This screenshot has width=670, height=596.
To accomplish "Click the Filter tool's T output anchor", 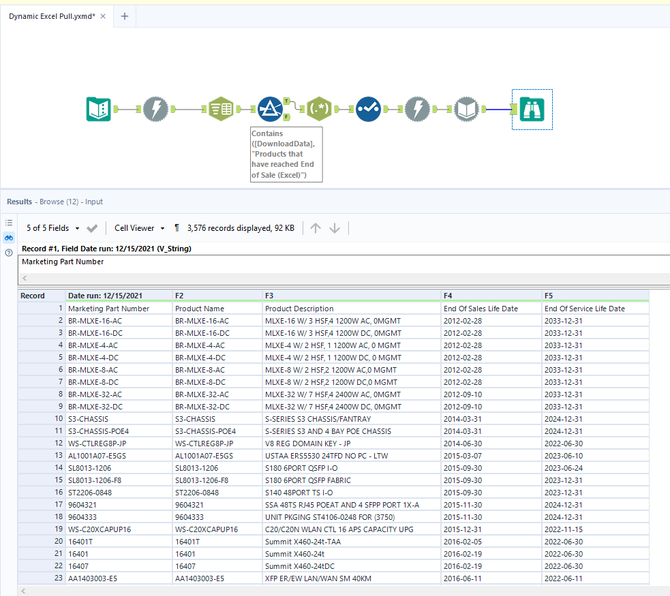I will (x=287, y=101).
